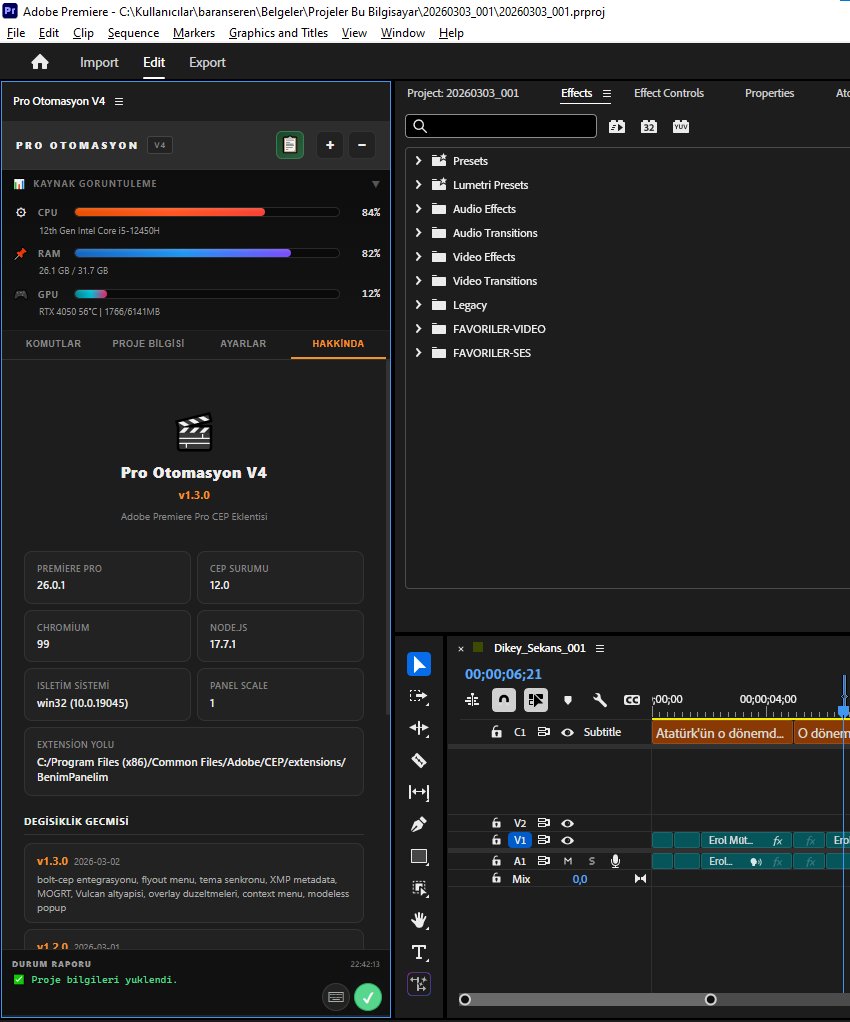Click the YUV Effects filter icon

tap(681, 126)
